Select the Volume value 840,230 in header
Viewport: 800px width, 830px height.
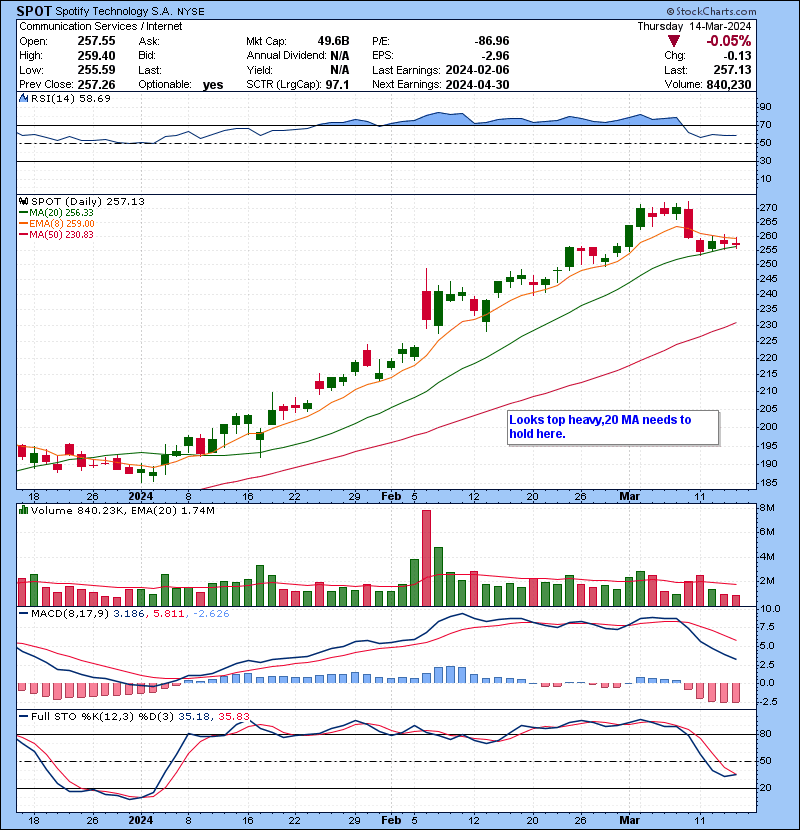tap(729, 84)
